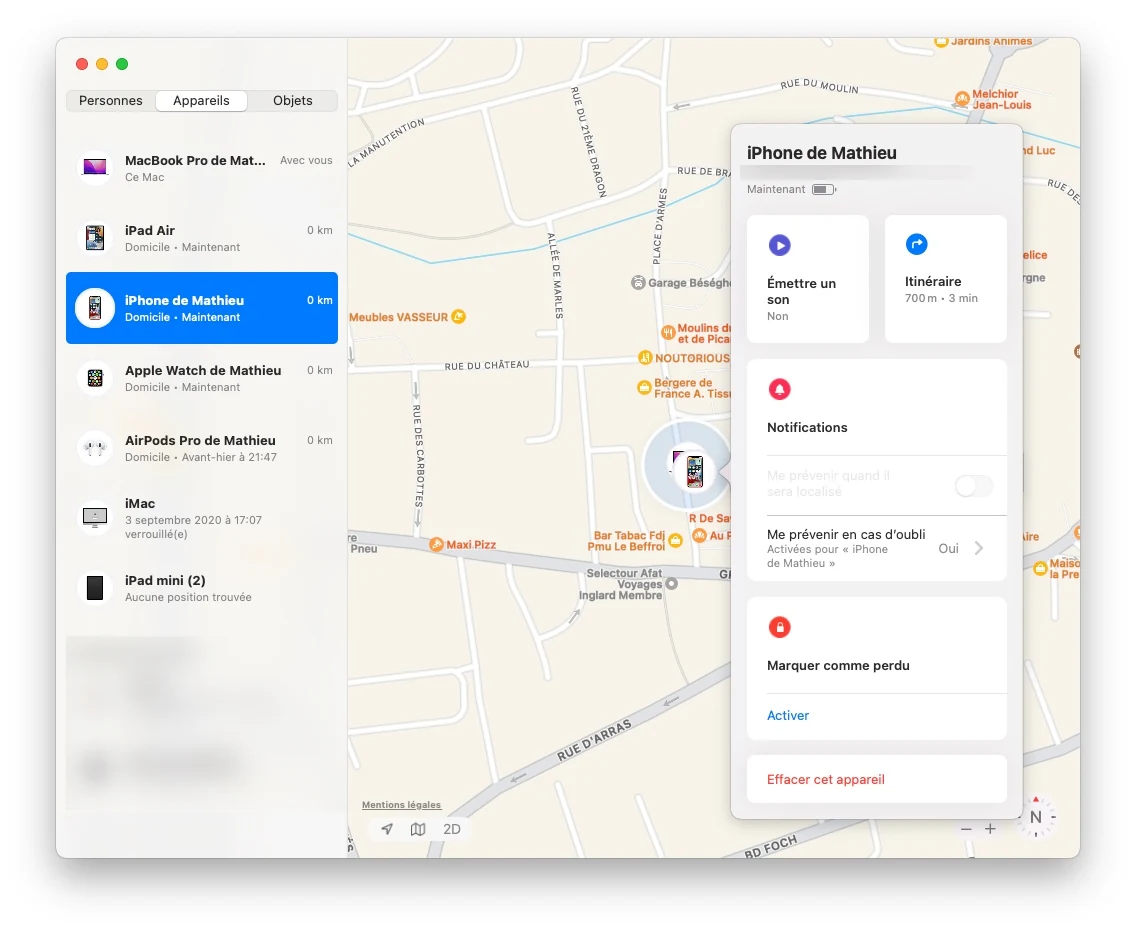Viewport: 1136px width, 932px height.
Task: Zoom out the map with minus button
Action: [966, 828]
